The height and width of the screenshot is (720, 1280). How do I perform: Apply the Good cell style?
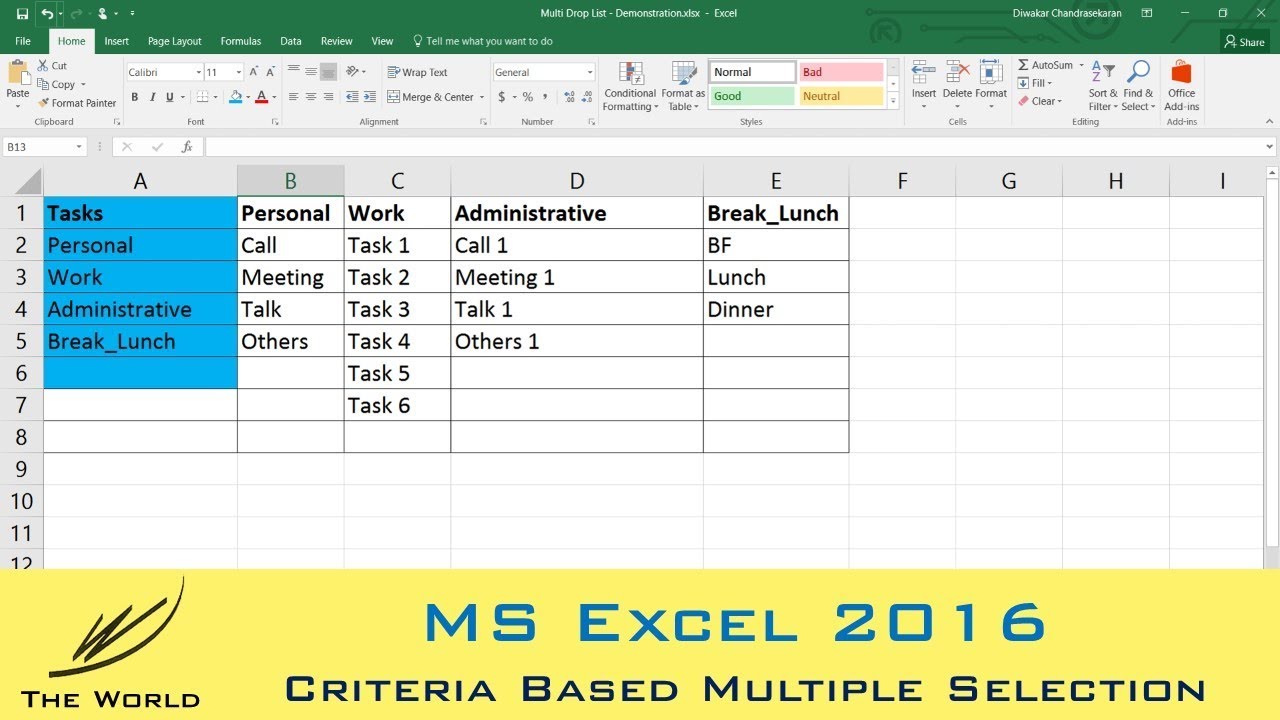pyautogui.click(x=752, y=96)
